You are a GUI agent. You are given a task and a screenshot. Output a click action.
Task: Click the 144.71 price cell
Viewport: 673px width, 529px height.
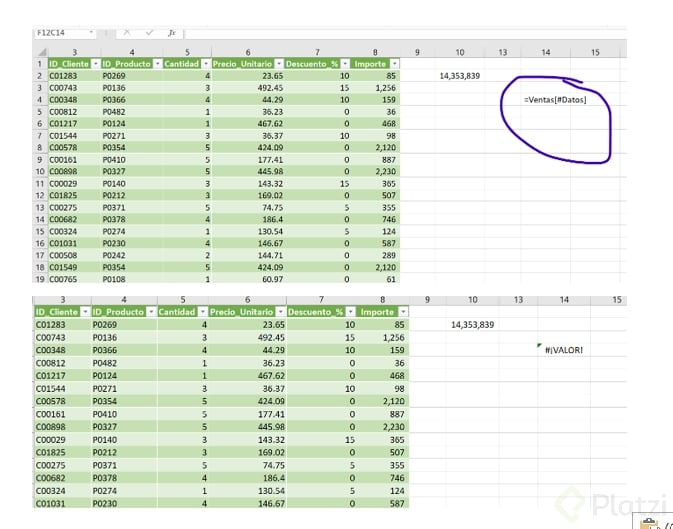[x=248, y=255]
